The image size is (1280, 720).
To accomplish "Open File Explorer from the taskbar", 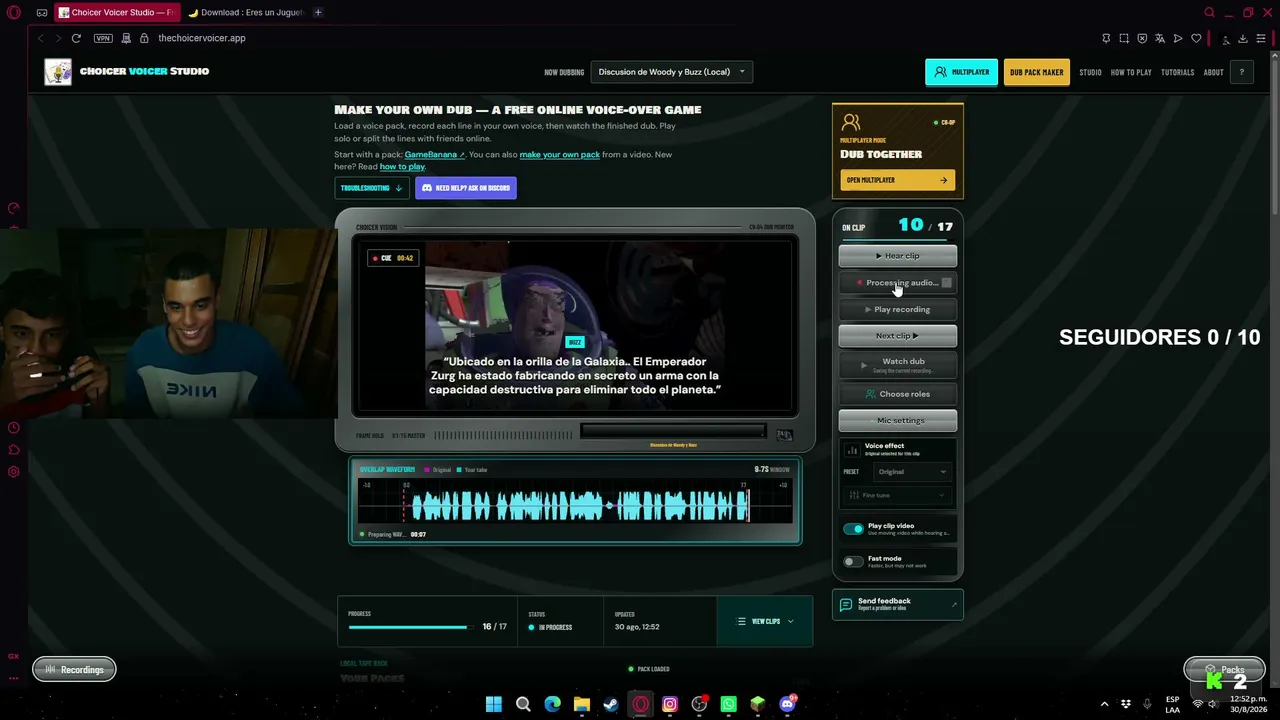I will 582,704.
